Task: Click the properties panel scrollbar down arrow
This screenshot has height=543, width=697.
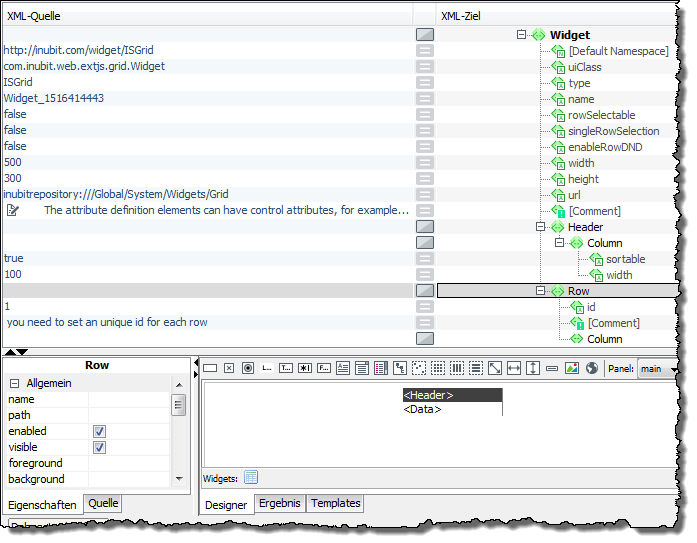Action: [x=179, y=479]
